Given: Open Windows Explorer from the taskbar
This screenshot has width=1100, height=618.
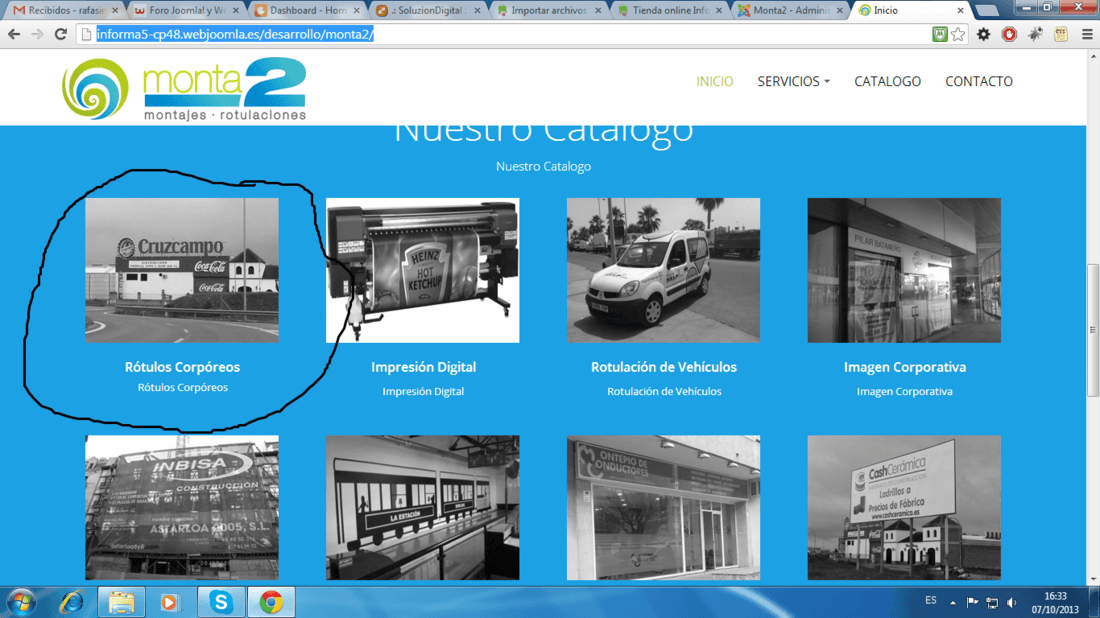Looking at the screenshot, I should click(x=121, y=603).
